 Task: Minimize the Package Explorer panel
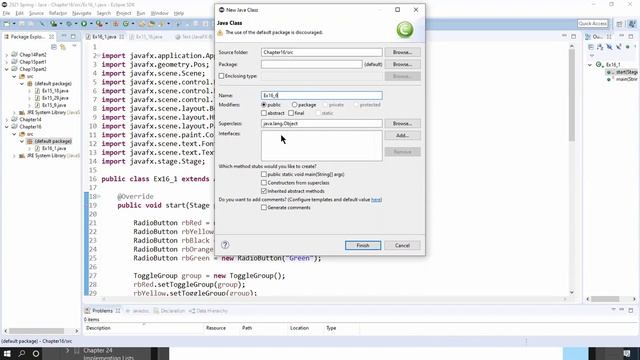click(64, 36)
